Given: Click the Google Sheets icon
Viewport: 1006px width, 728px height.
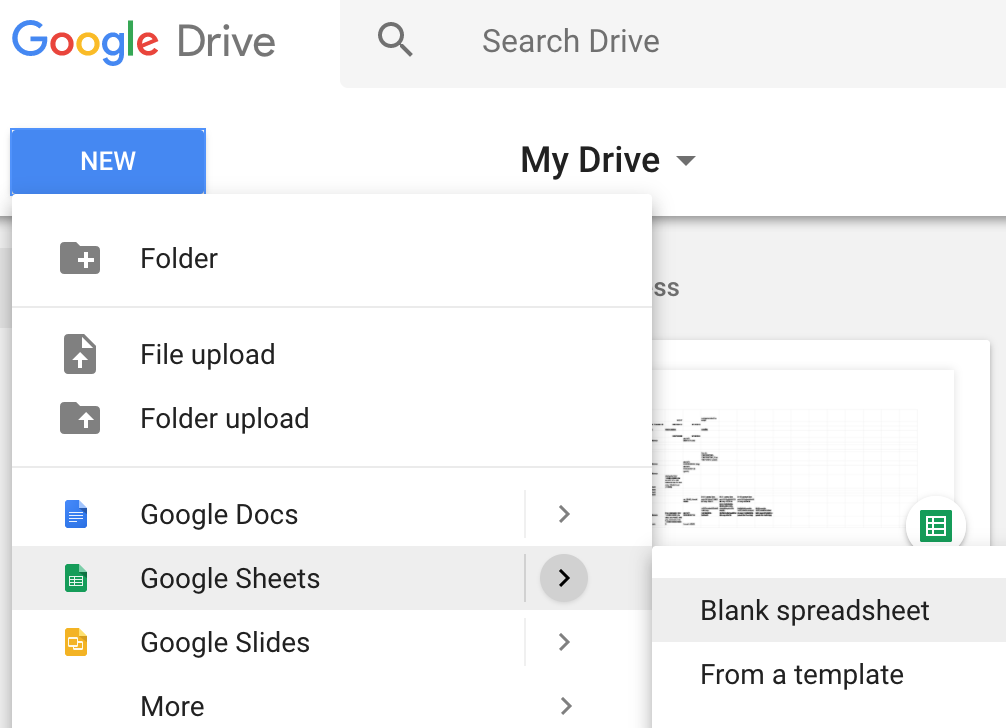Looking at the screenshot, I should click(x=78, y=578).
